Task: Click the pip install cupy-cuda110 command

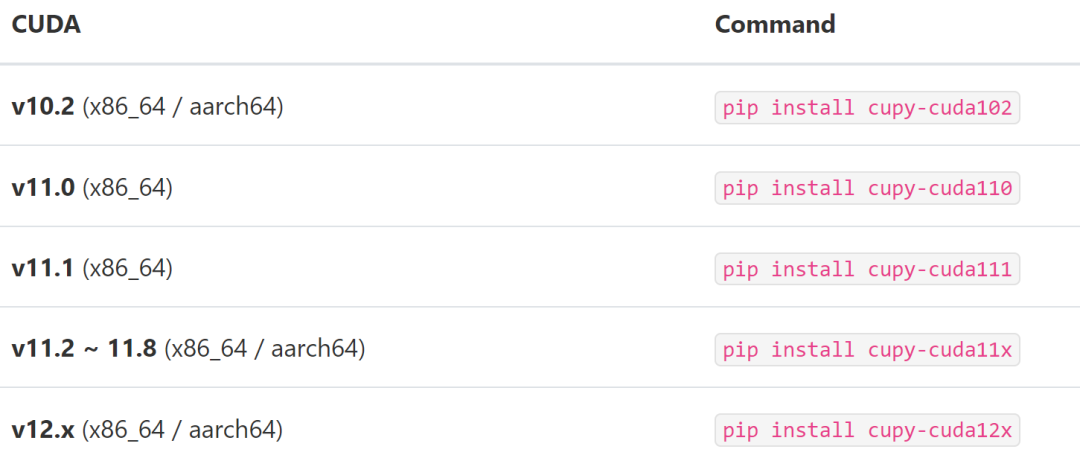Action: 867,189
